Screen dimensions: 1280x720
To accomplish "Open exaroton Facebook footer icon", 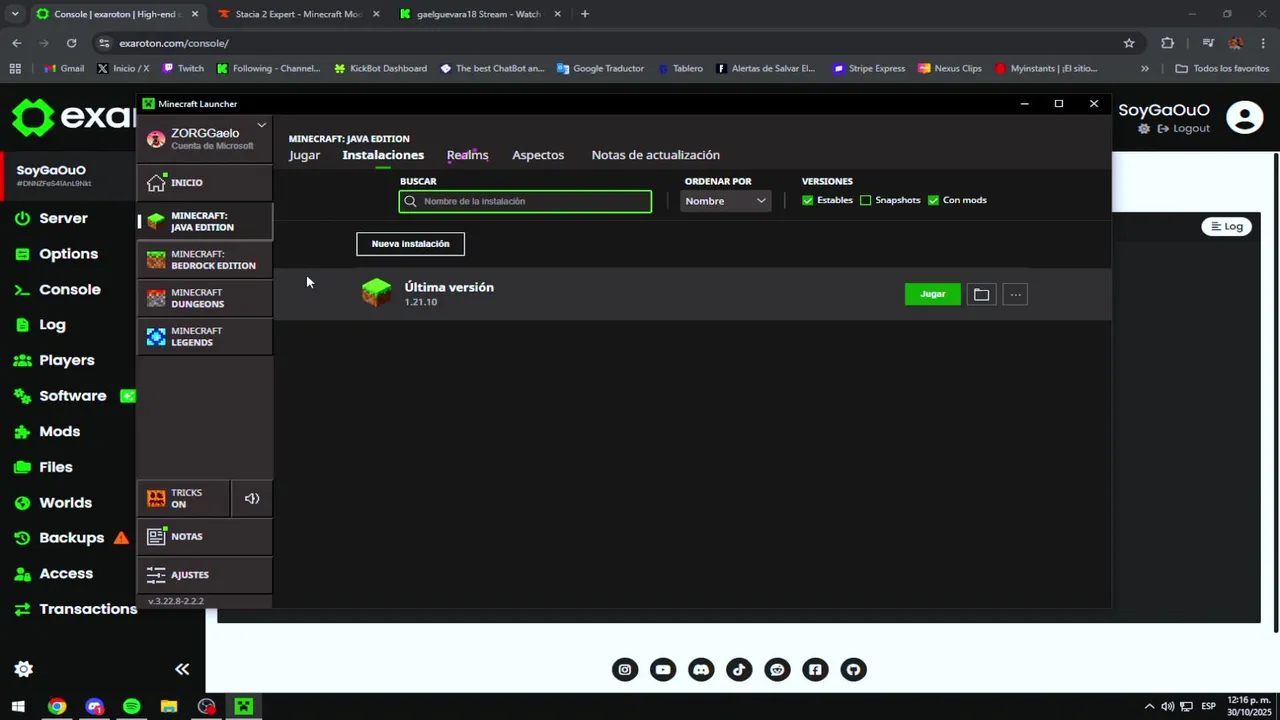I will point(815,670).
